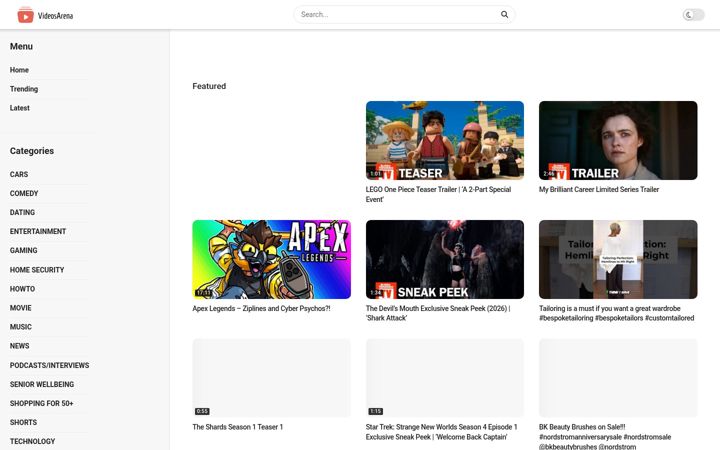Click title 'The Shards Season 1 Teaser 1'
720x450 pixels.
coord(237,427)
